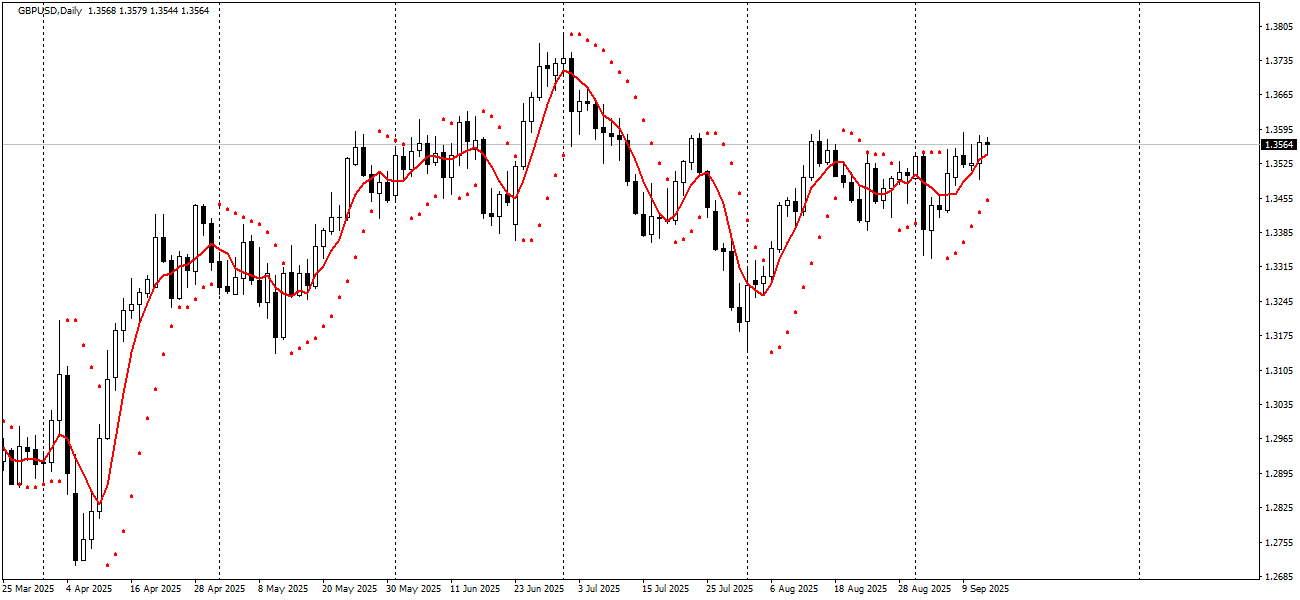Click the 1.3735 price axis label
The image size is (1300, 600).
(1277, 61)
